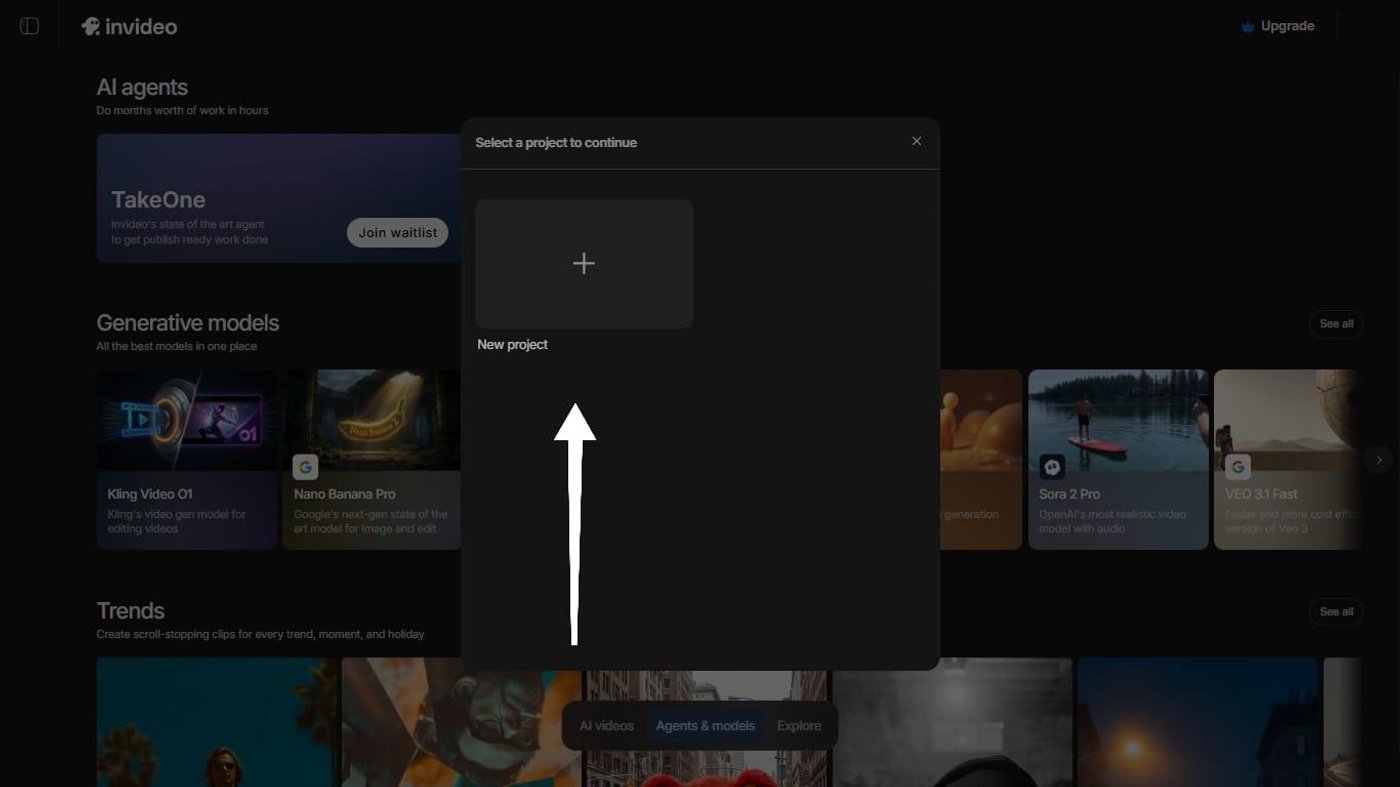Switch to the AI videos tab
Screen dimensions: 1400x787
606,726
